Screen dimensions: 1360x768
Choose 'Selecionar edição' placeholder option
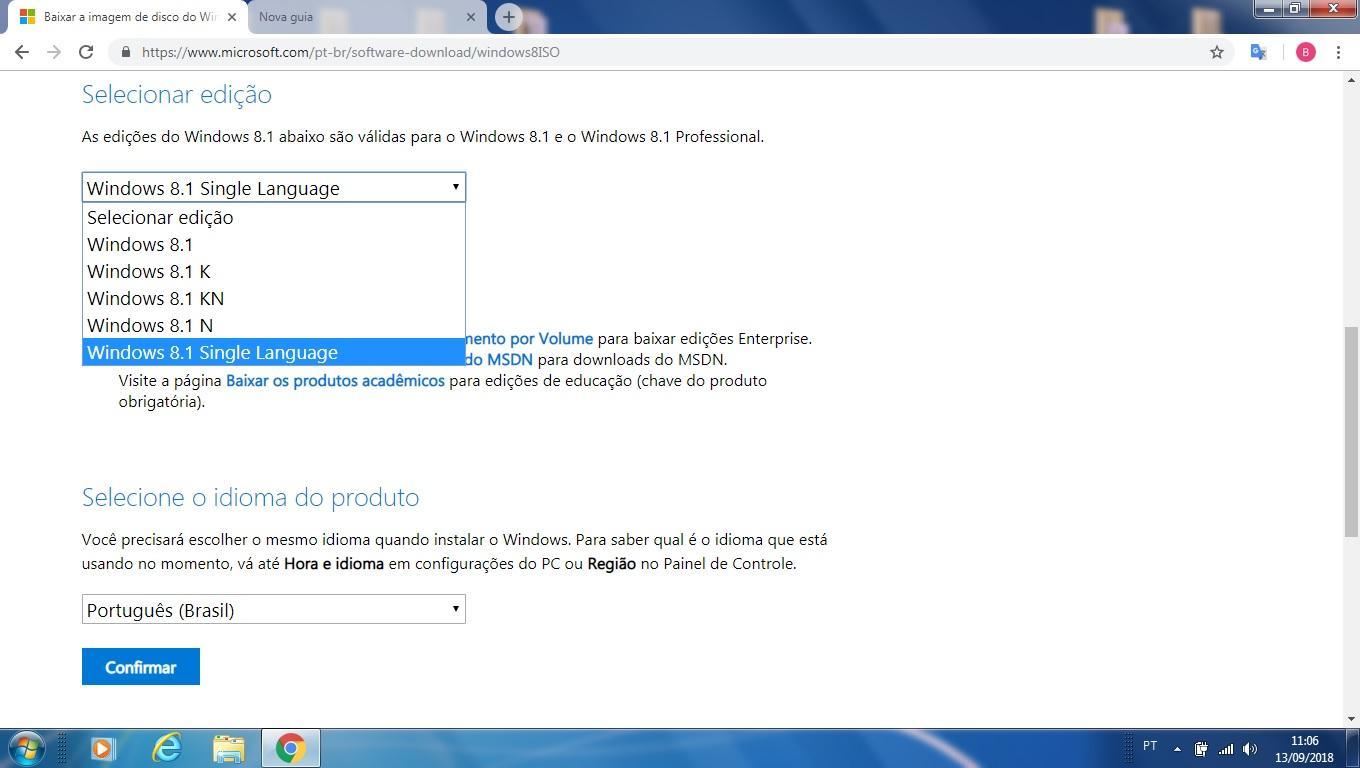point(273,217)
